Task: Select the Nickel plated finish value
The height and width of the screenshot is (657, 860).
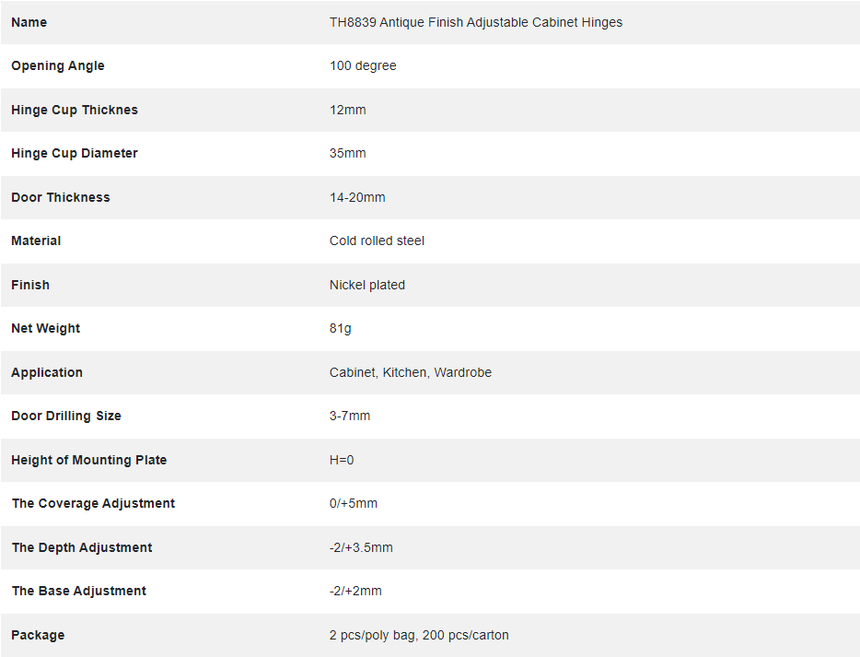Action: (367, 285)
